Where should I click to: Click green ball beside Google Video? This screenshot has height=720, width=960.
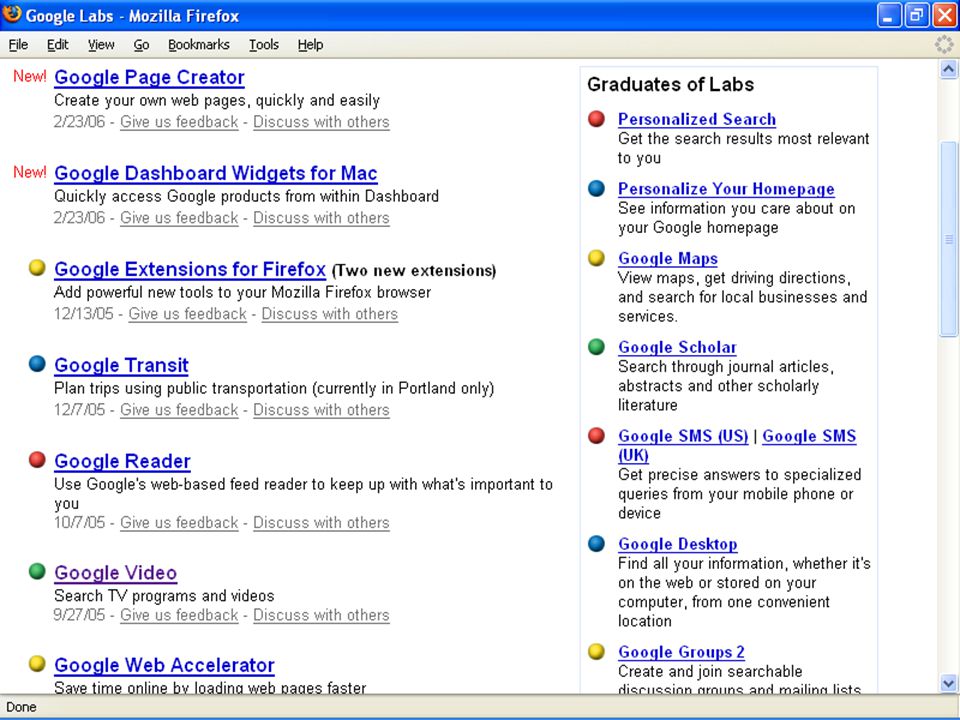coord(37,571)
